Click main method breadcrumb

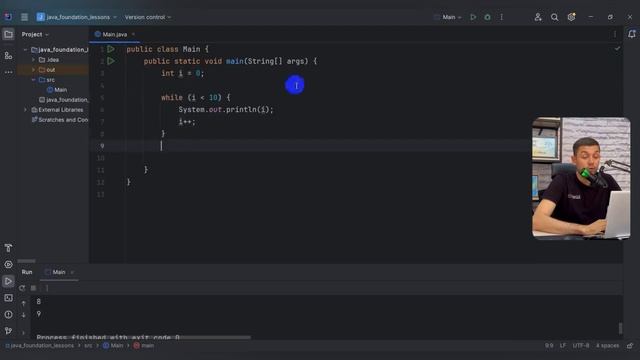click(144, 346)
